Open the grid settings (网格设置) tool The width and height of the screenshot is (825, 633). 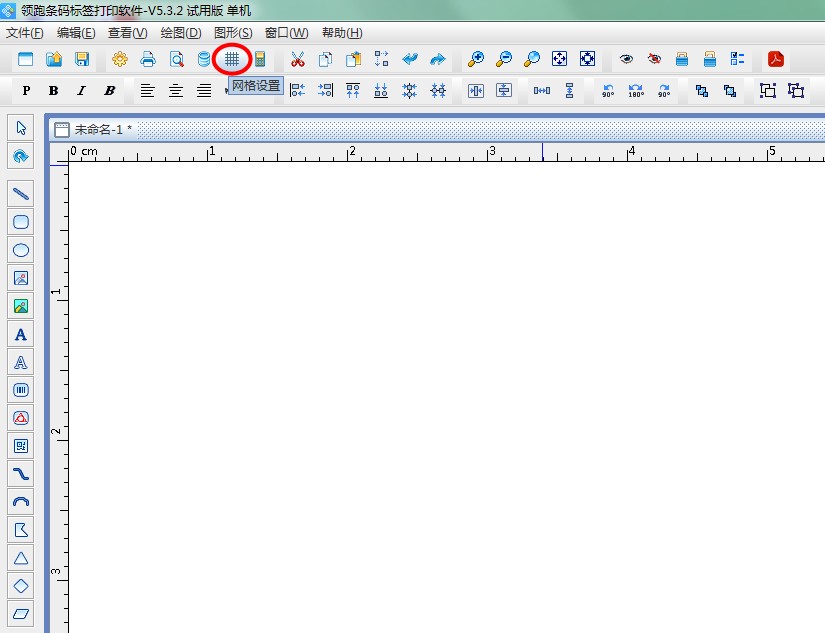click(x=232, y=59)
